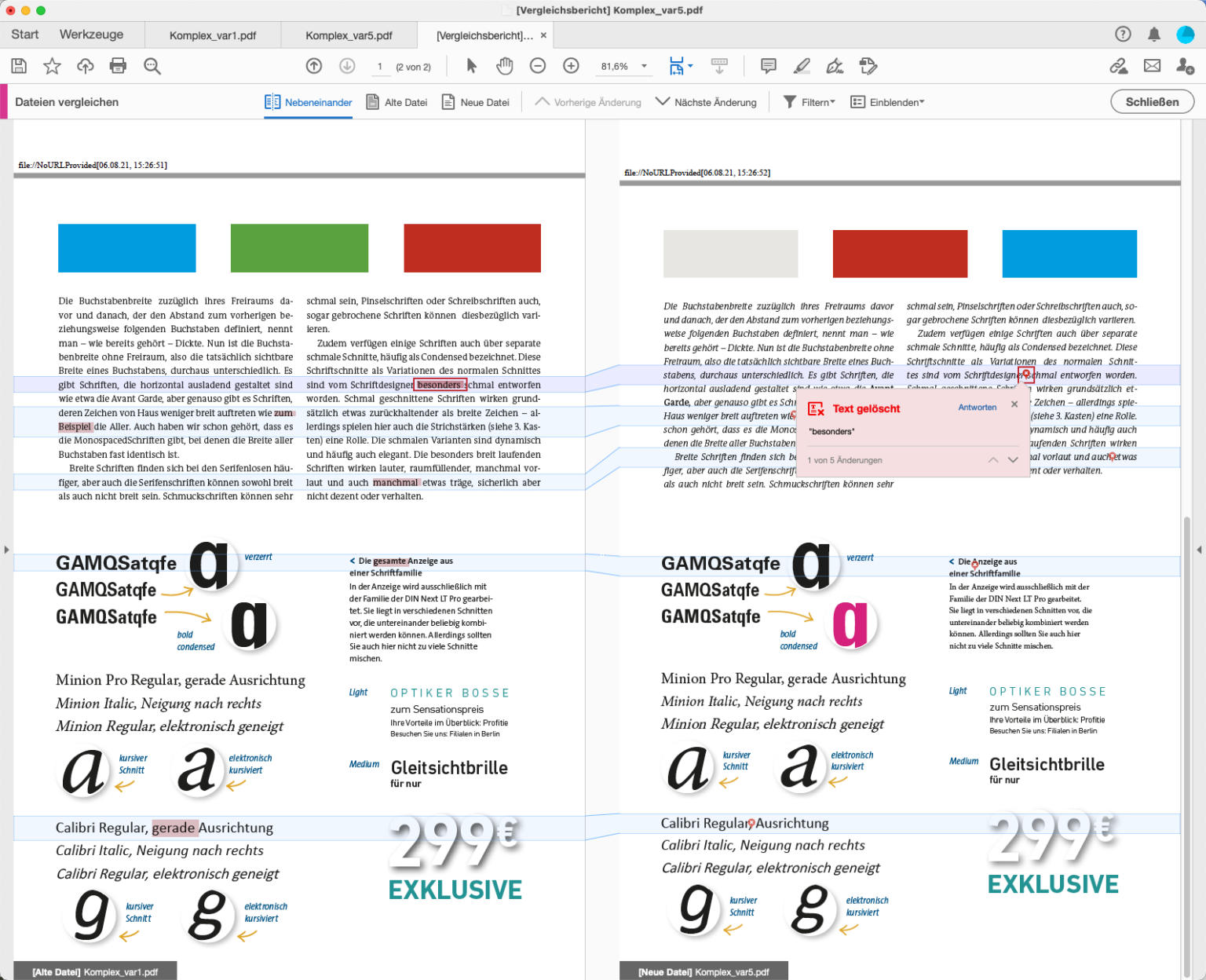
Task: Show only the Alte Datei view
Action: [397, 102]
